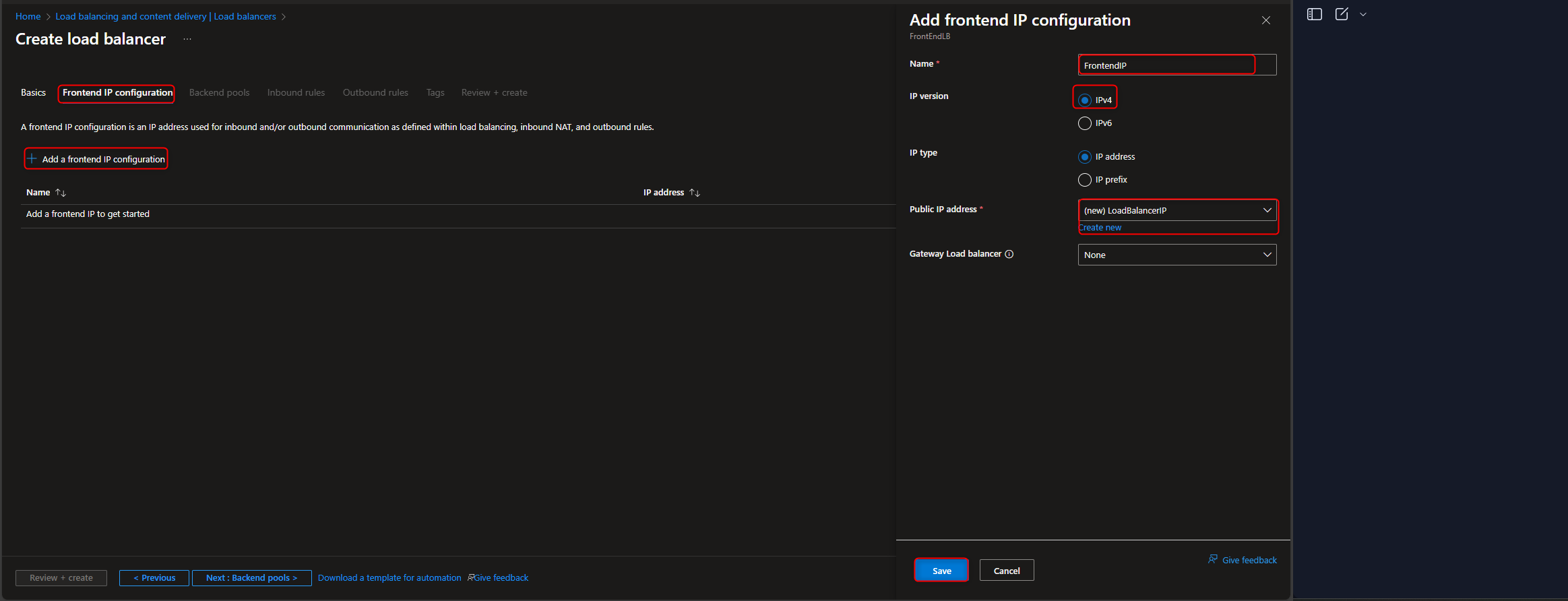The width and height of the screenshot is (1568, 601).
Task: Select the Outbound rules tab
Action: click(375, 92)
